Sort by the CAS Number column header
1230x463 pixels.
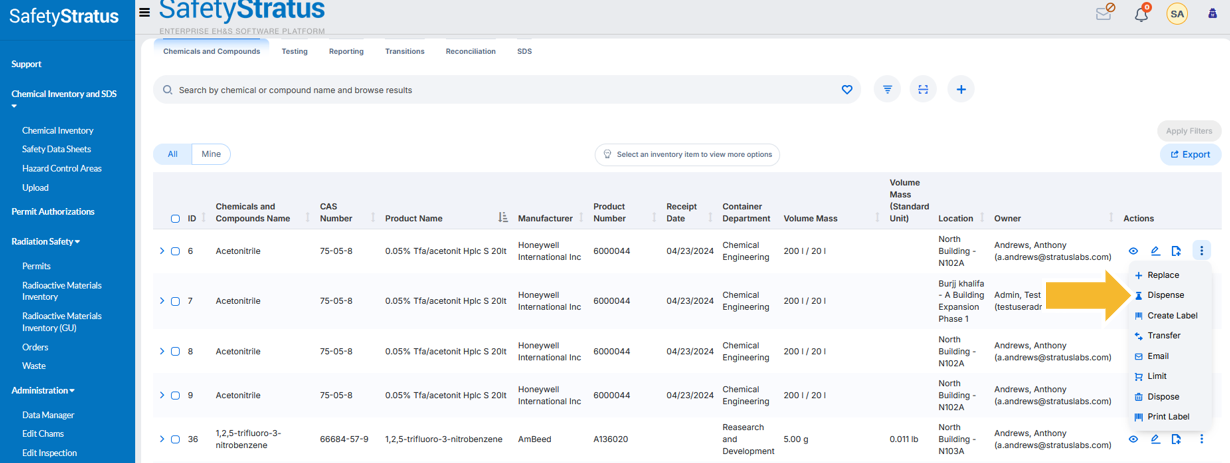tap(335, 212)
